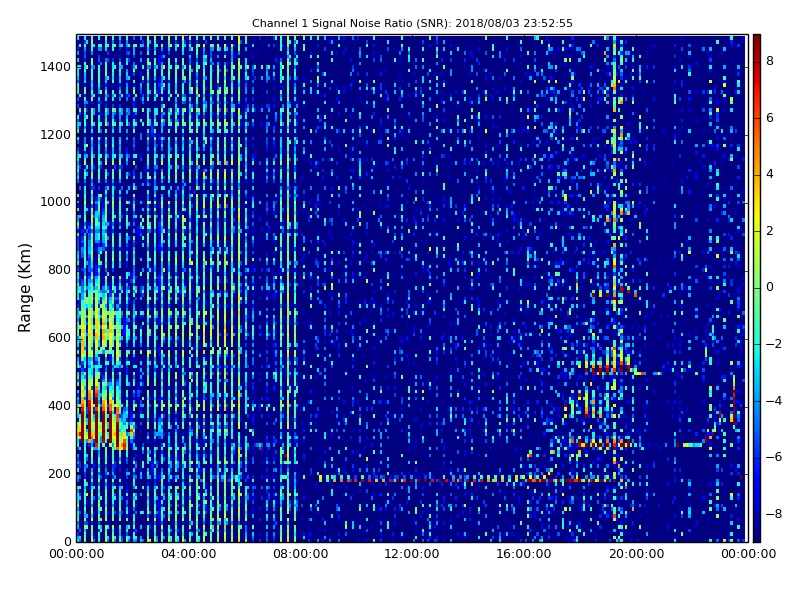Click the 400 tick label on range axis
Screen dimensions: 800x600
coord(59,406)
